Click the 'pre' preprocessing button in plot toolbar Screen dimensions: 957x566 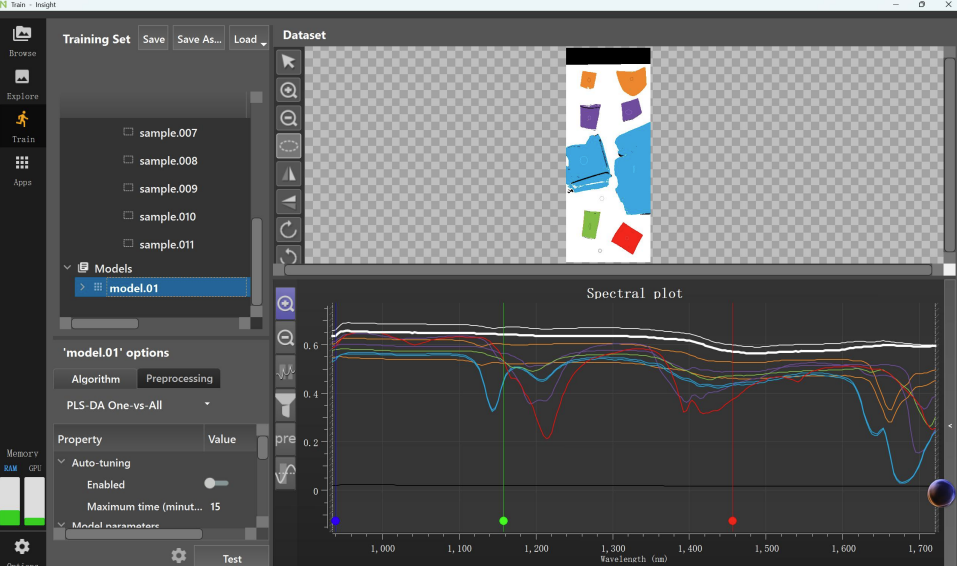286,438
